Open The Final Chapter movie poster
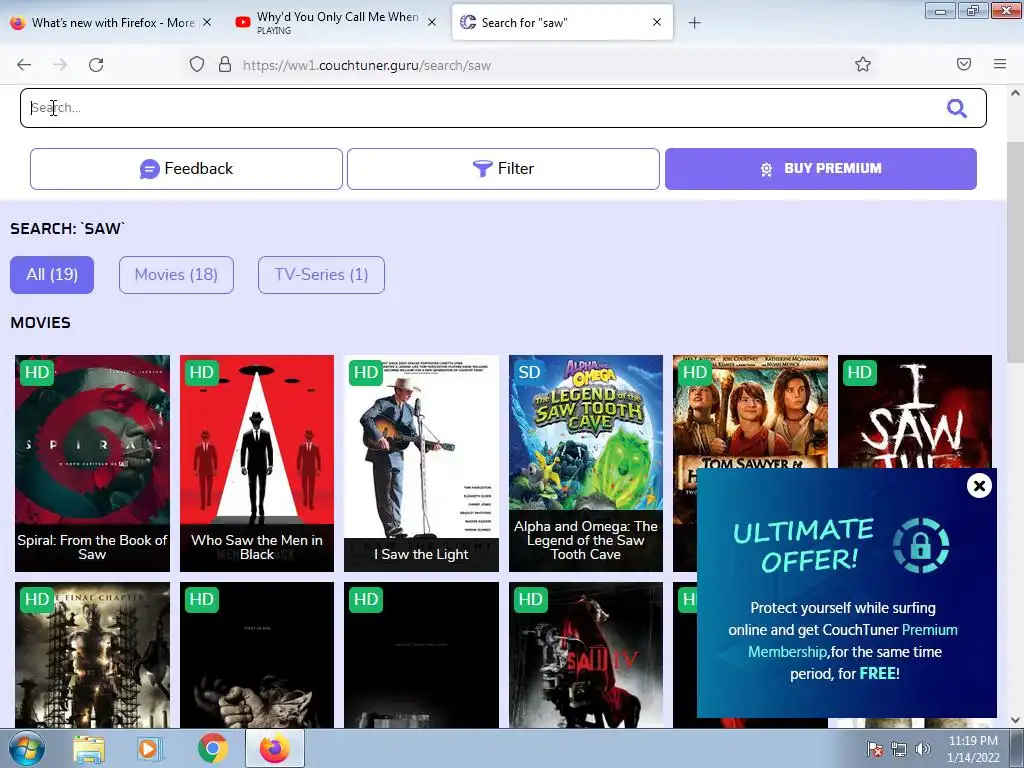This screenshot has width=1024, height=768. click(92, 655)
